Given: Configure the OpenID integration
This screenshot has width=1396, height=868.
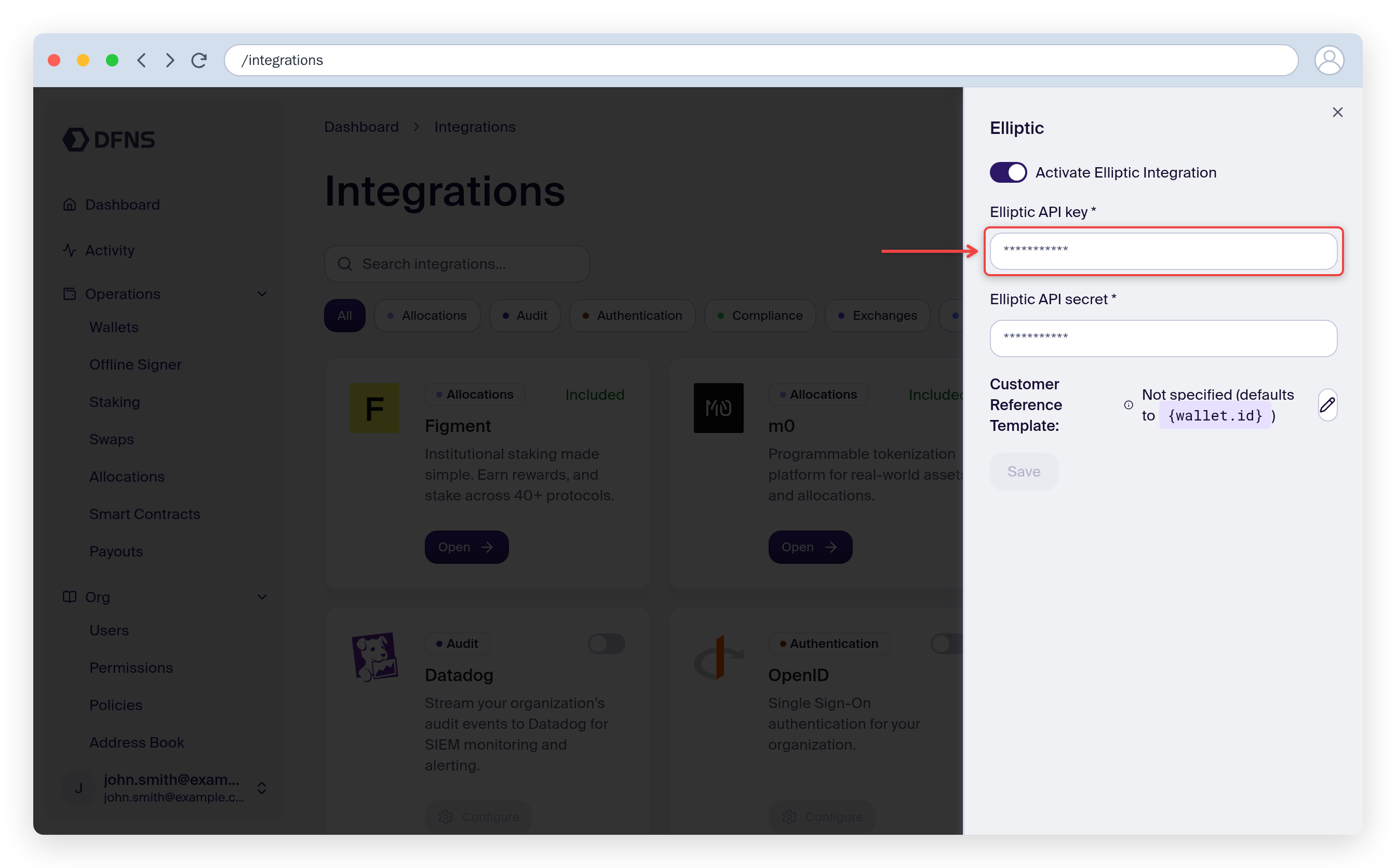Looking at the screenshot, I should click(x=822, y=817).
